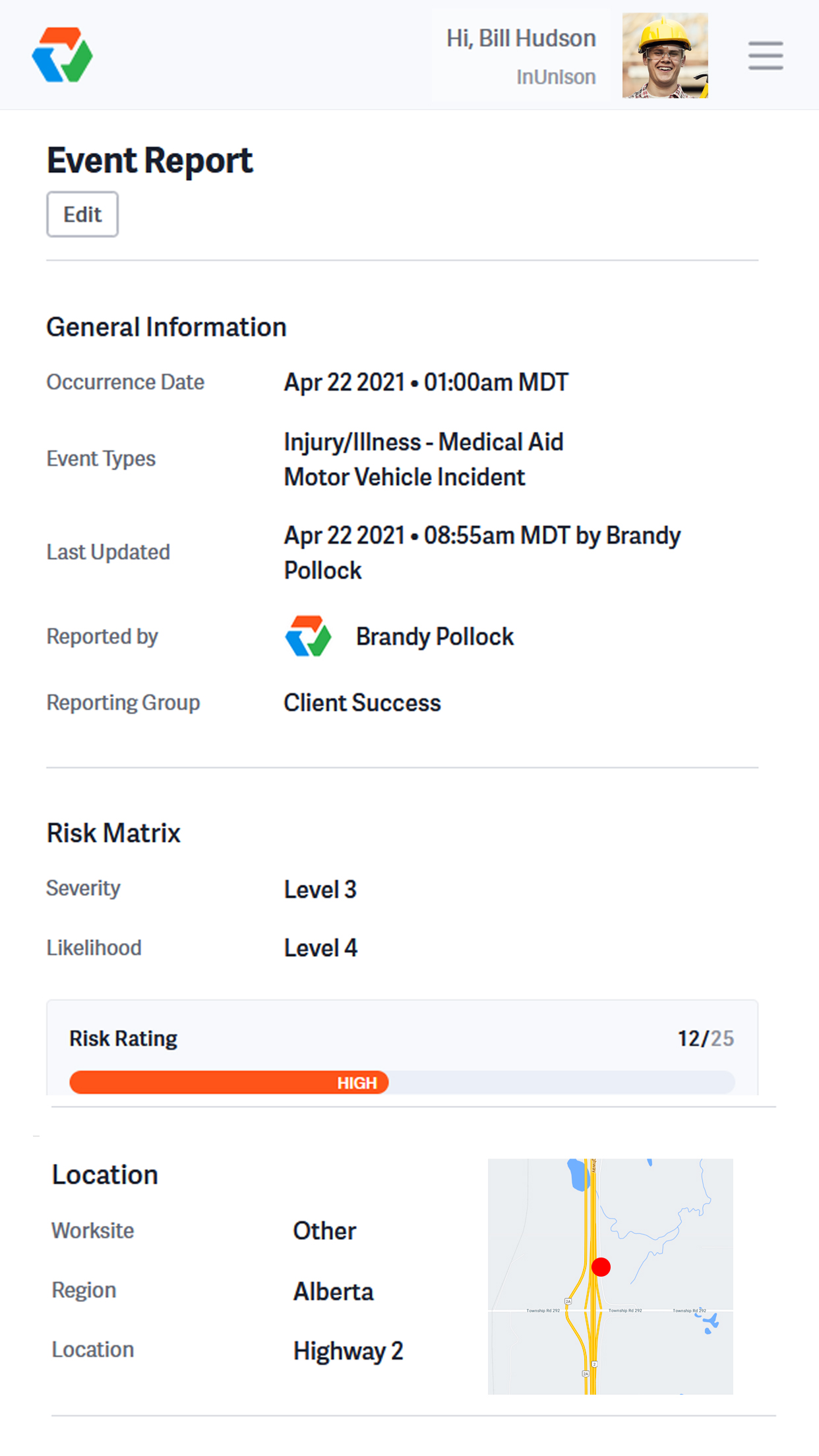The width and height of the screenshot is (819, 1456).
Task: Click the Brandy Pollock reporter name
Action: (x=435, y=637)
